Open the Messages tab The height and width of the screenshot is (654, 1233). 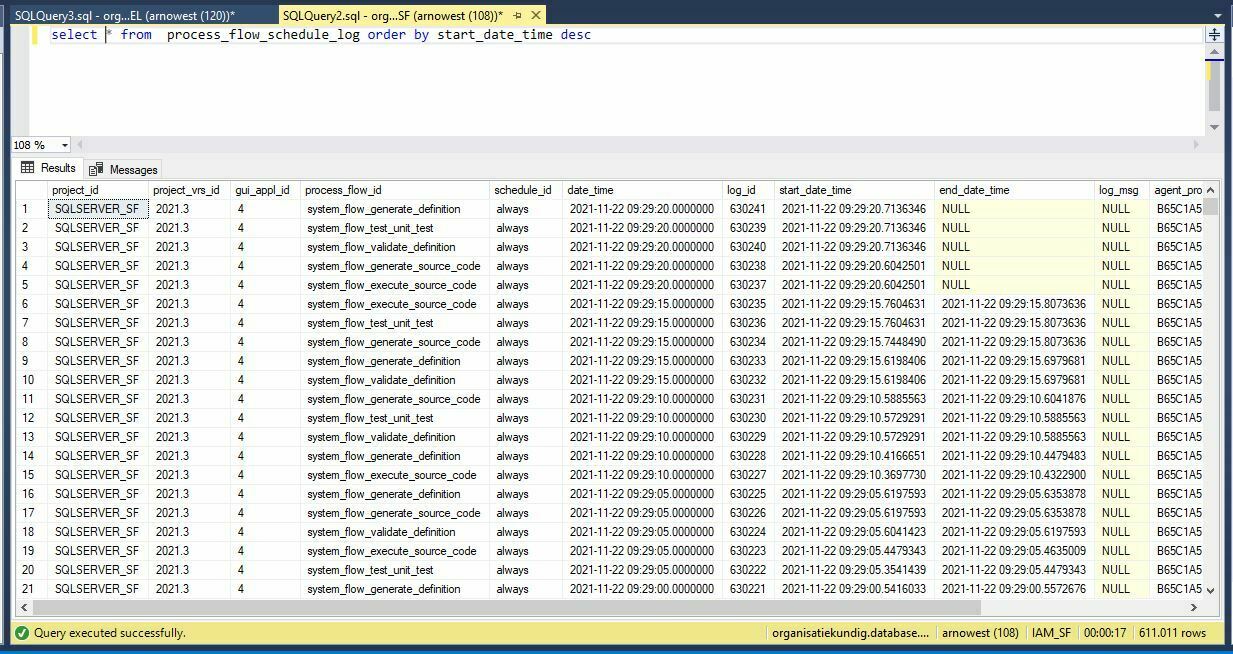[123, 169]
